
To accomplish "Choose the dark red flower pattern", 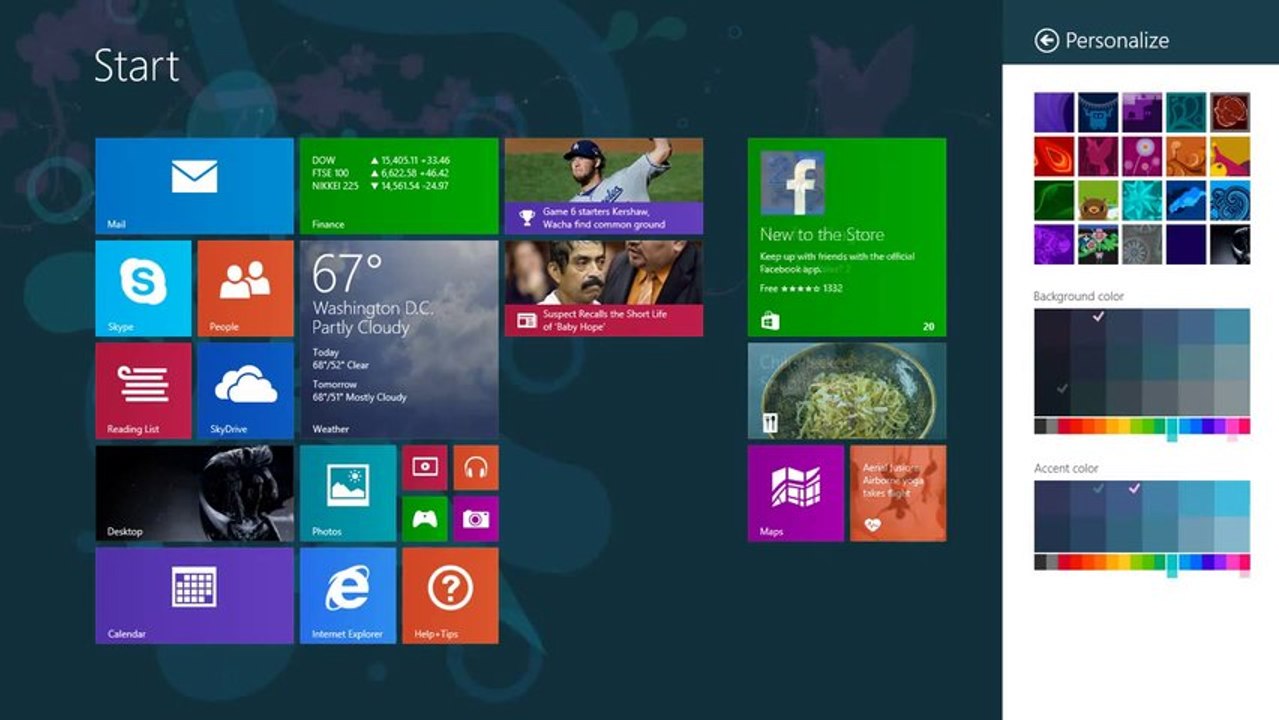I will (1230, 112).
